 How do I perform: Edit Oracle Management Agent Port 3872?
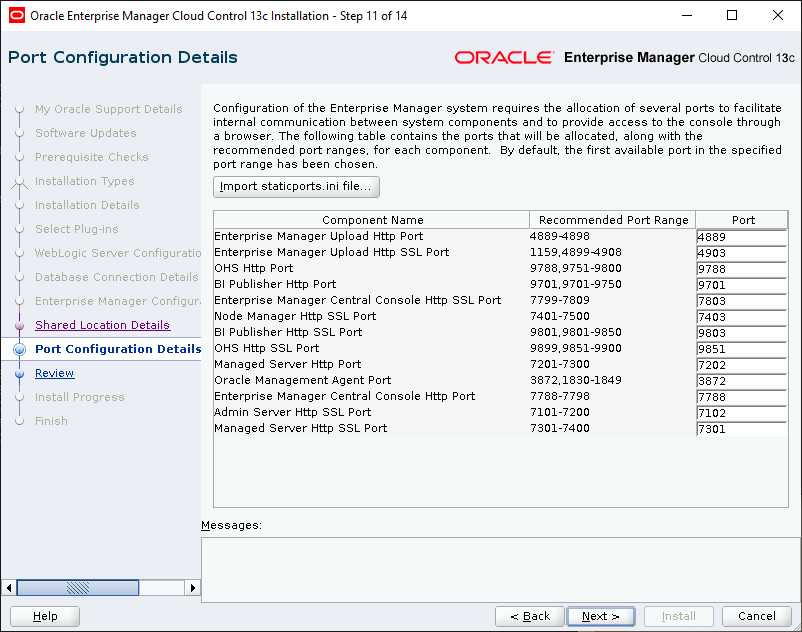click(741, 381)
